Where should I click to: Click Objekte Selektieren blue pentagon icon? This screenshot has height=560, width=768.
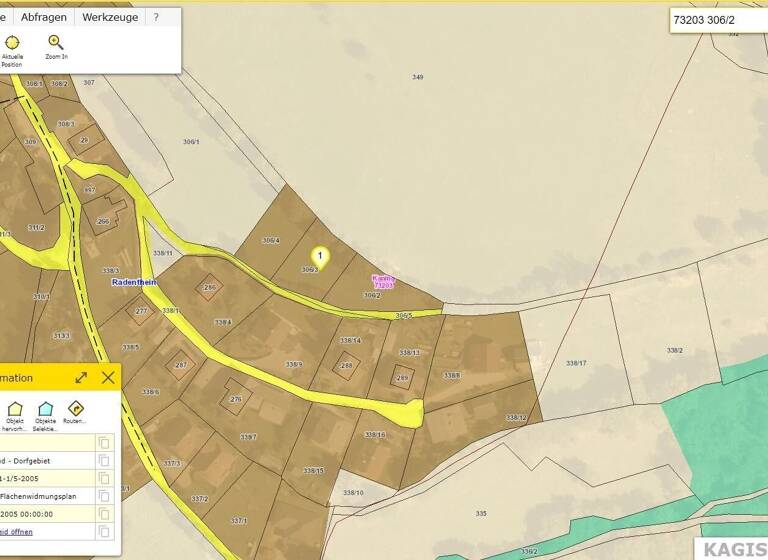coord(45,409)
